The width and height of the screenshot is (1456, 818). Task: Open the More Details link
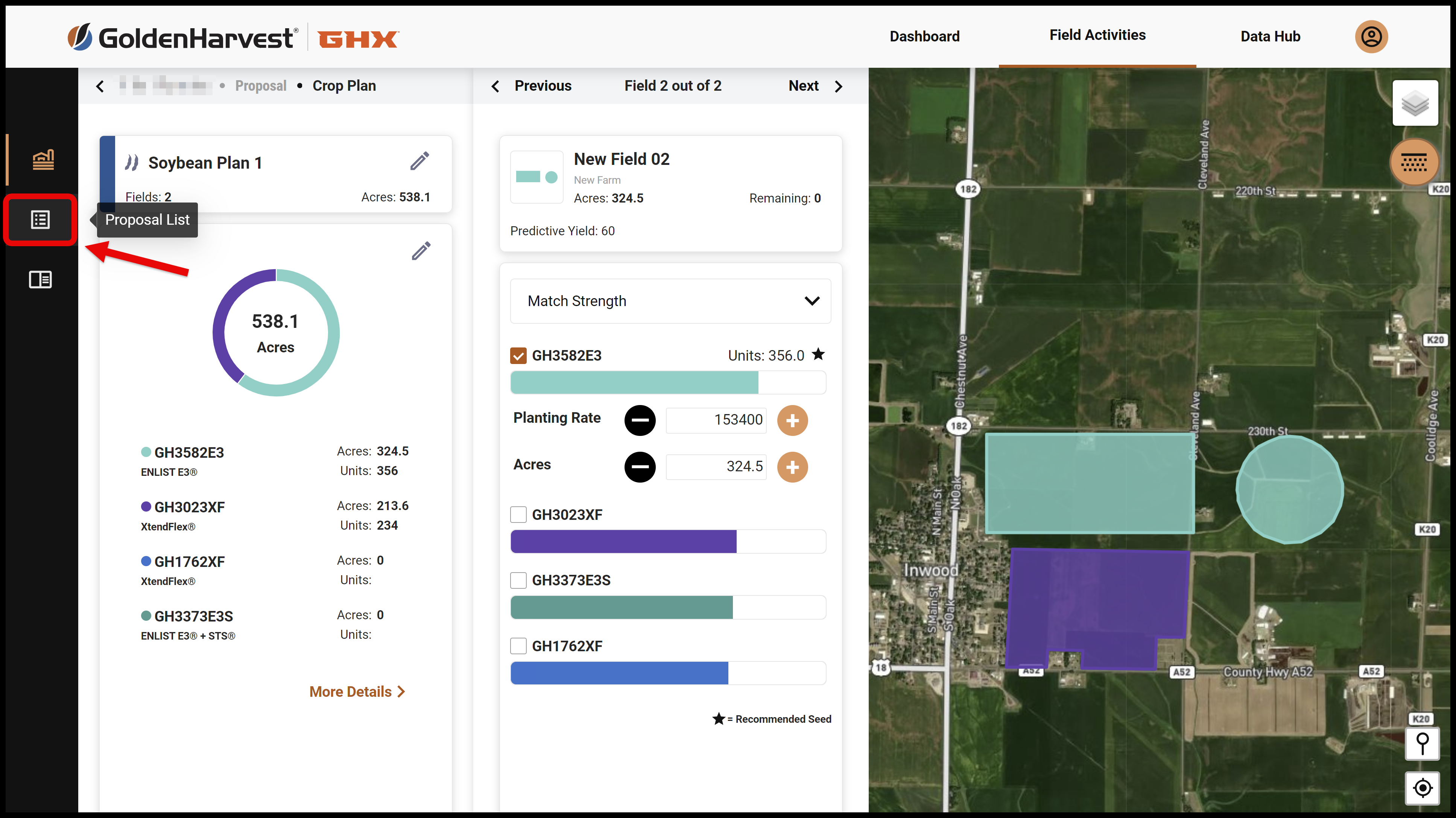coord(357,692)
